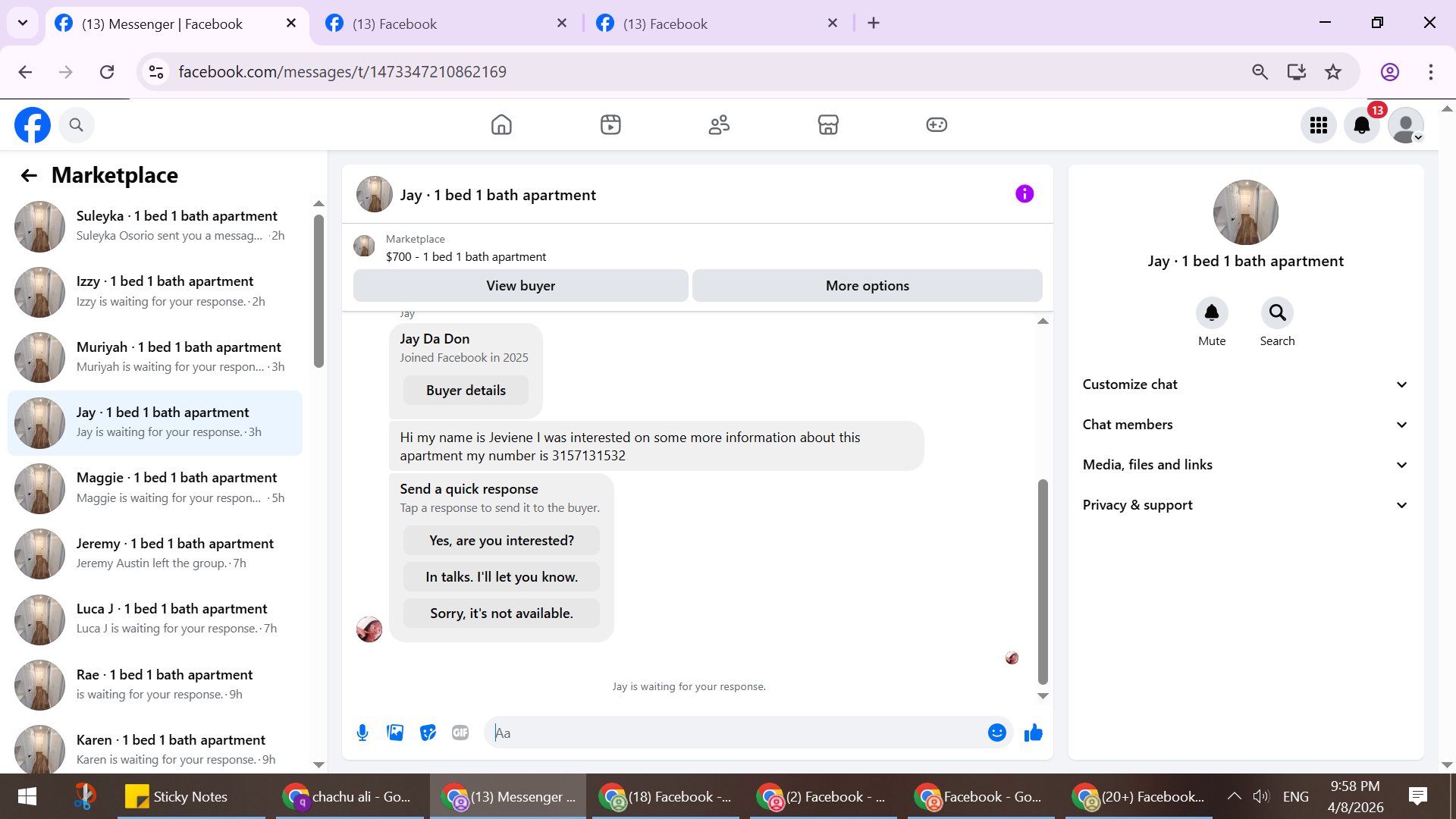Open the GIF picker
The image size is (1456, 819).
pyautogui.click(x=460, y=733)
